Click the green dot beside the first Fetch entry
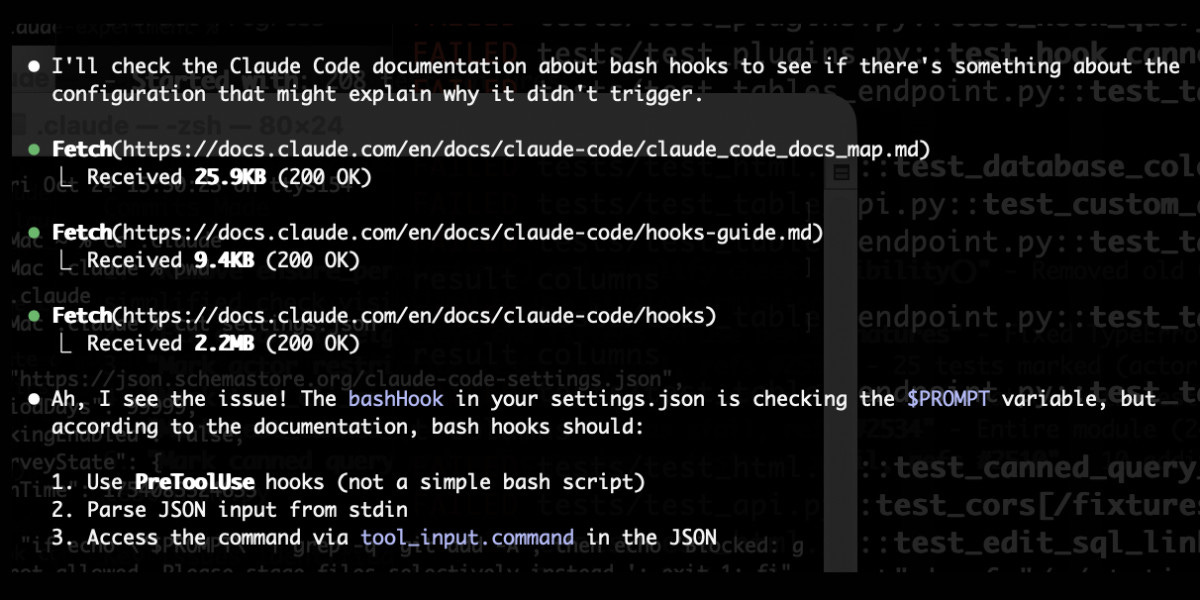Image resolution: width=1200 pixels, height=600 pixels. (35, 148)
